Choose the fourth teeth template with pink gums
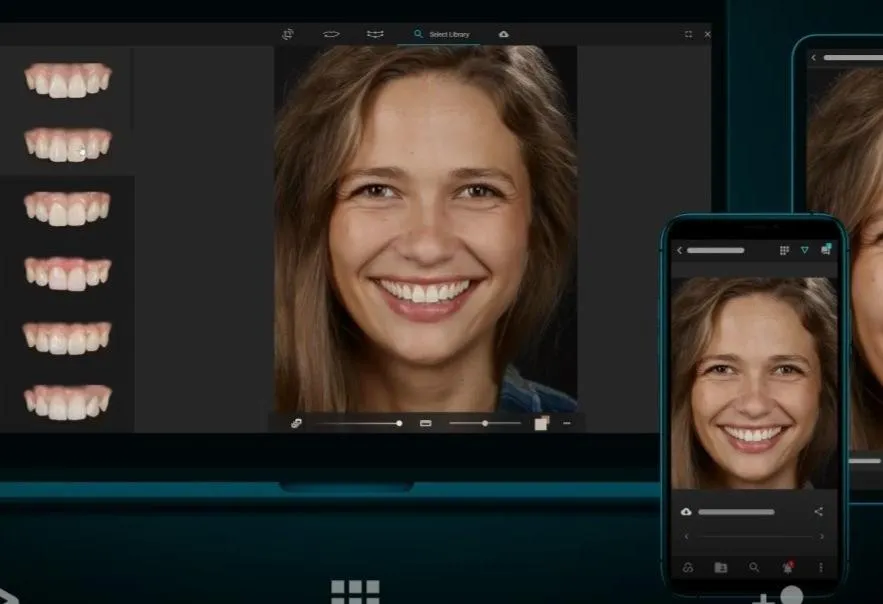This screenshot has height=604, width=883. [x=68, y=273]
